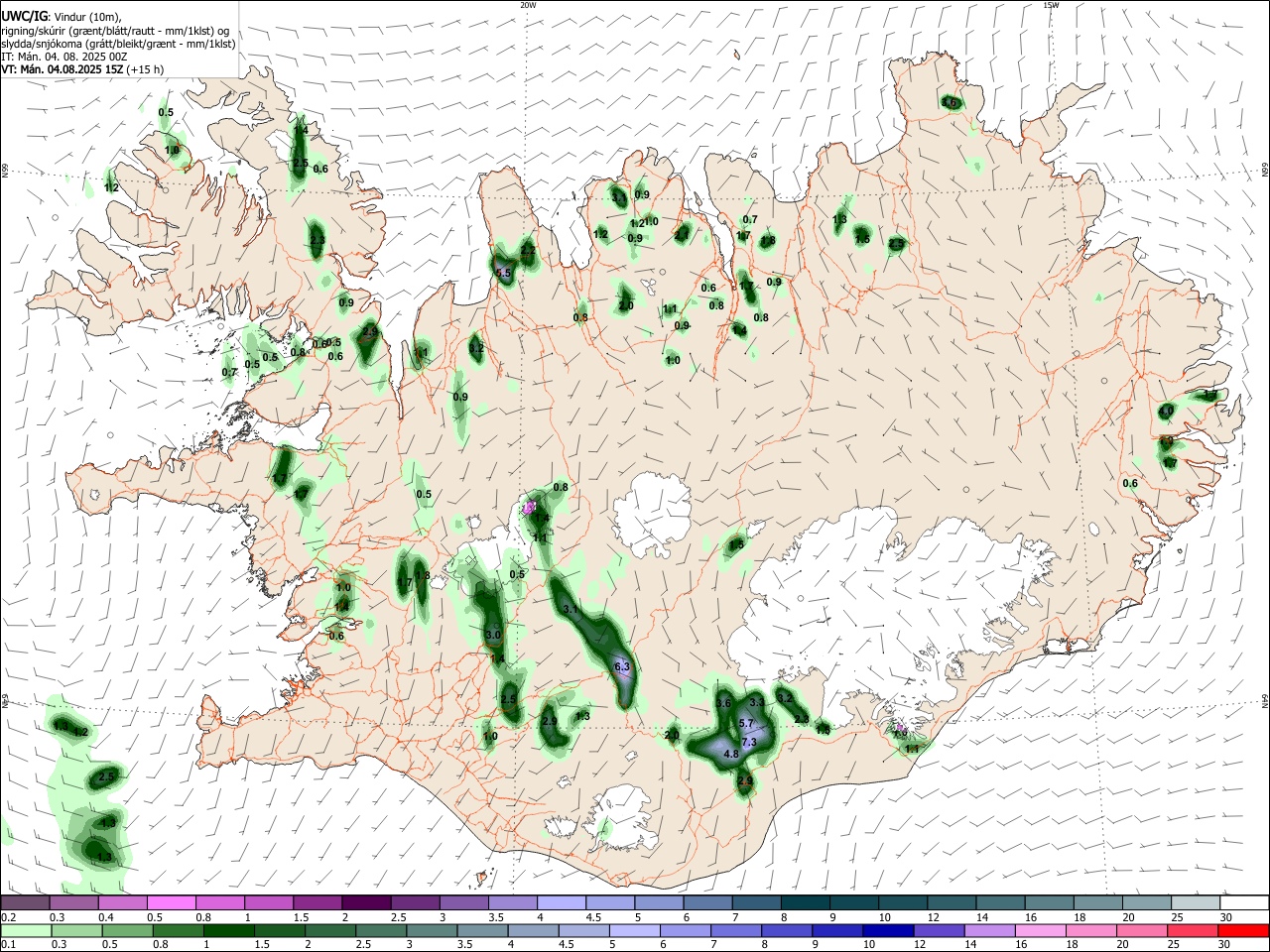1270x952 pixels.
Task: Select the 30 label in the top legend row
Action: click(1226, 917)
